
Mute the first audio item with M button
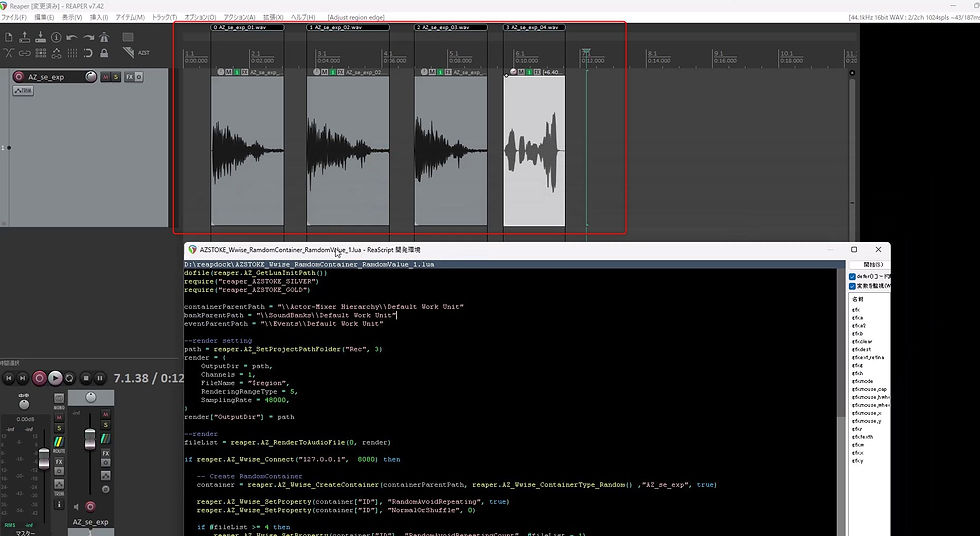[229, 72]
